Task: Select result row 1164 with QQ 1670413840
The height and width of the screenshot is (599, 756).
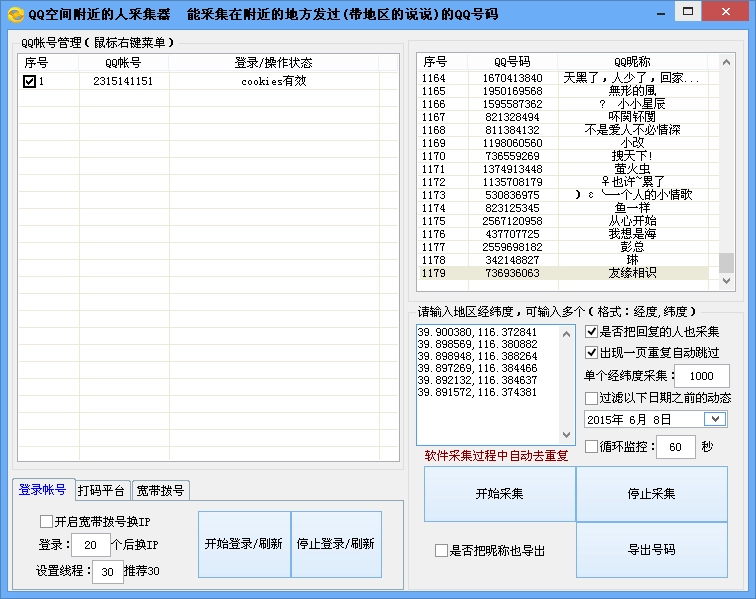Action: [x=563, y=78]
